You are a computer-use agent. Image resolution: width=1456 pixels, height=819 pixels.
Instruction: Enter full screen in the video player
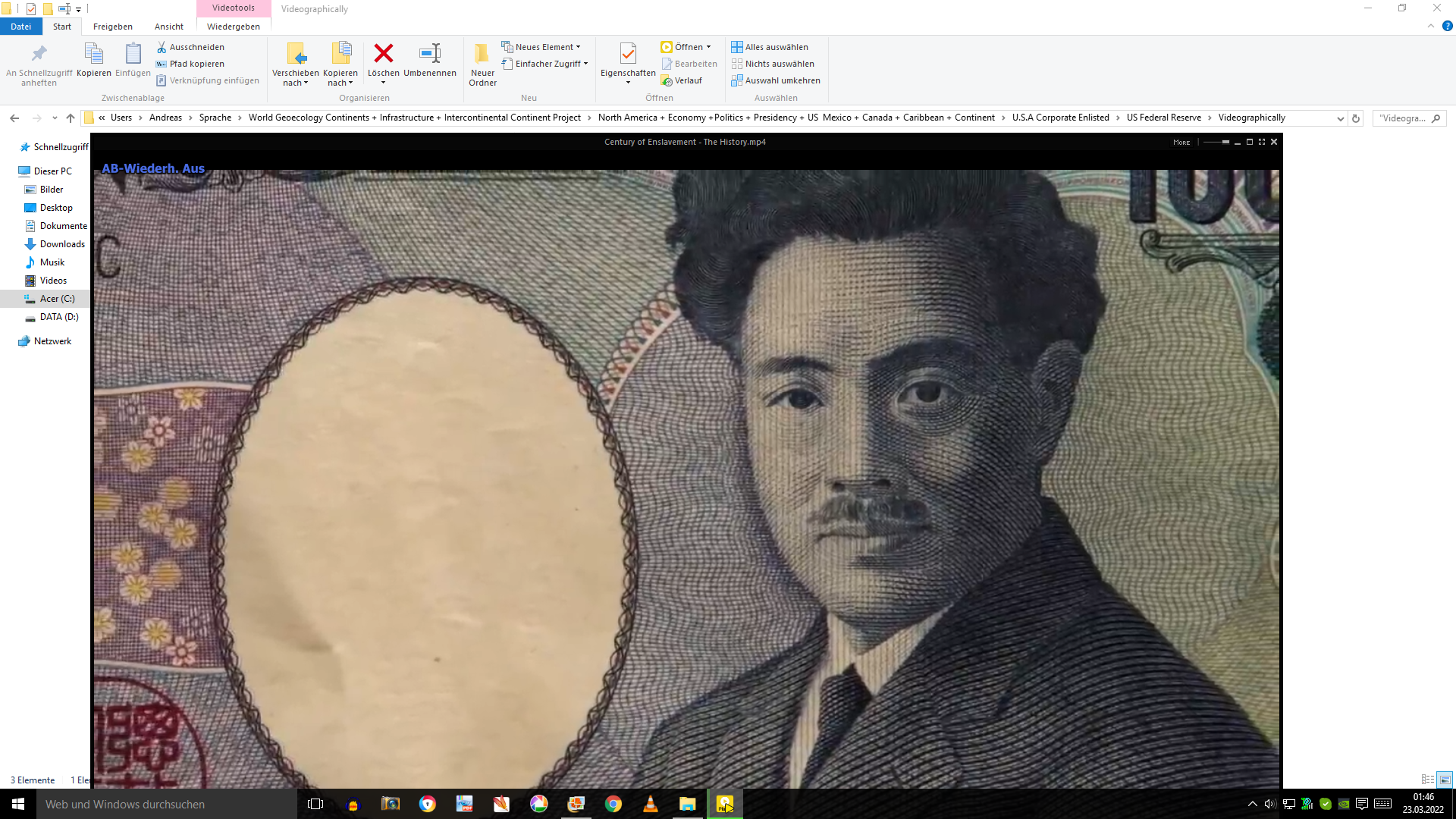[x=1262, y=142]
